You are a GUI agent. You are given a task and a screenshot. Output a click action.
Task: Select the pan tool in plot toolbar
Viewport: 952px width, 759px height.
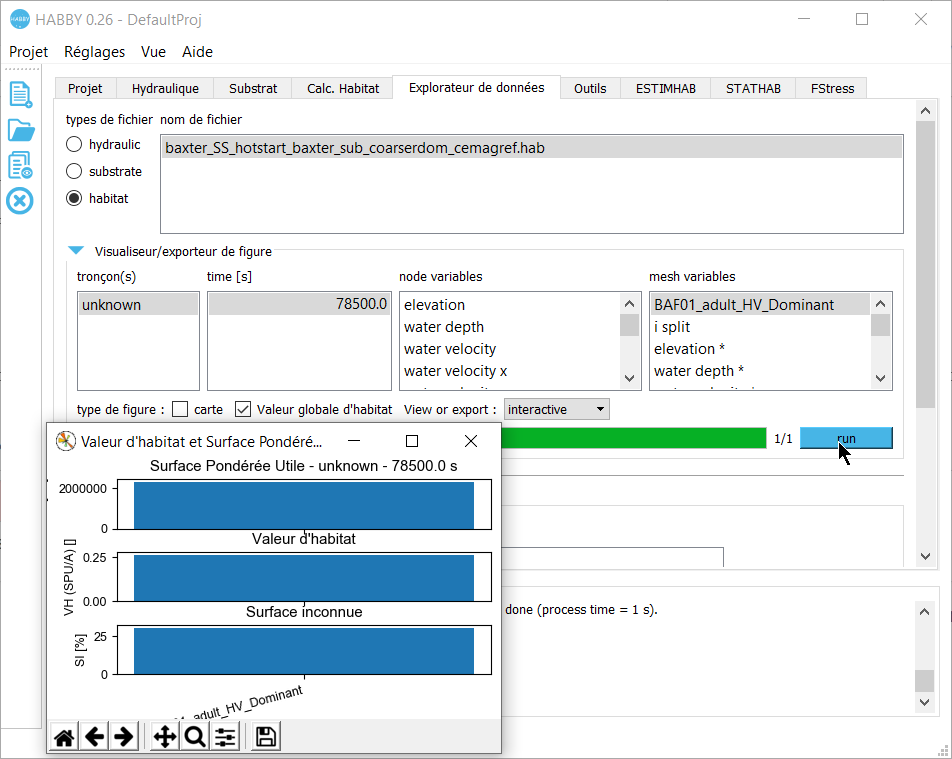coord(164,737)
